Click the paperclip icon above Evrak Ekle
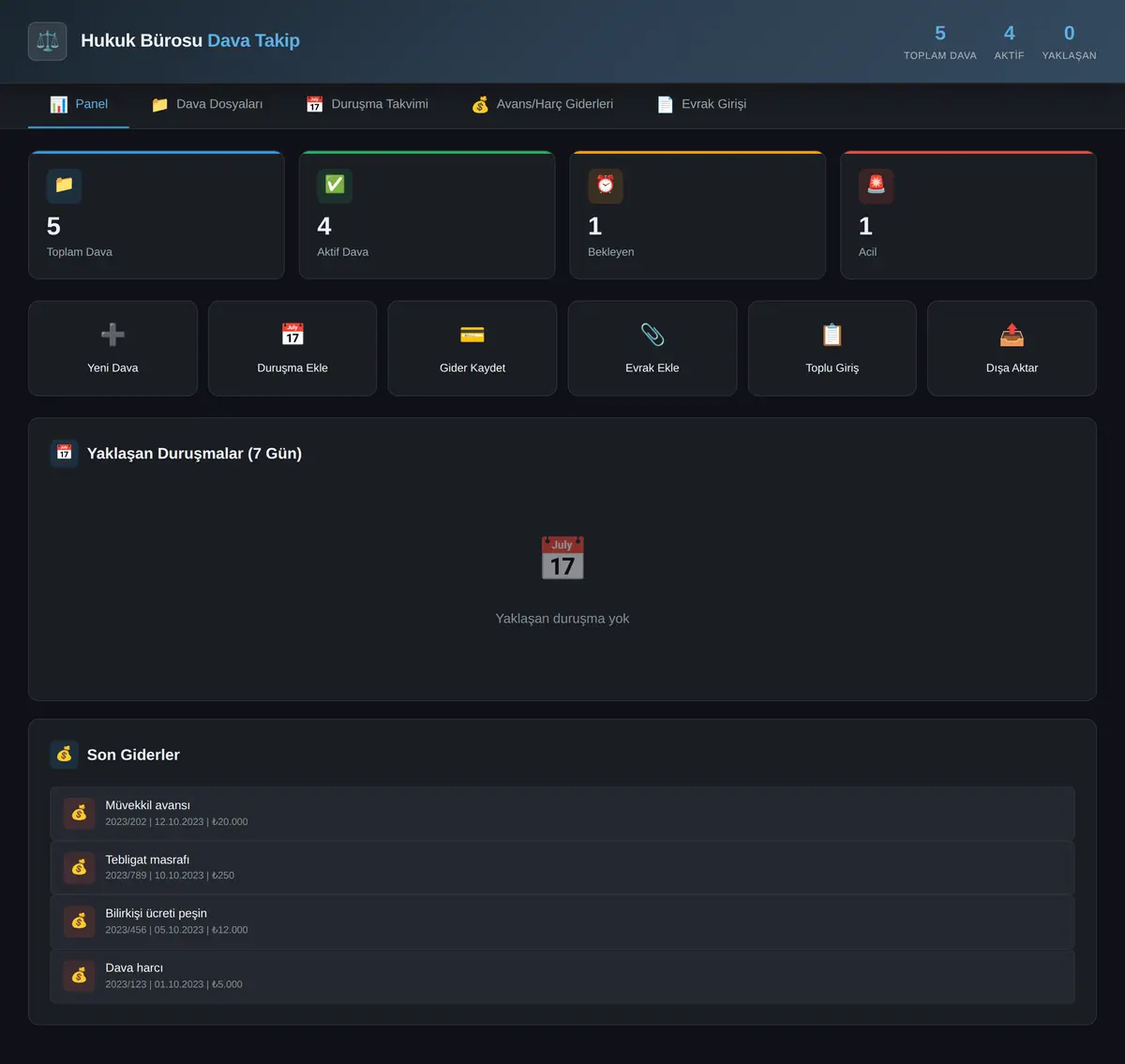The image size is (1125, 1064). pos(652,335)
